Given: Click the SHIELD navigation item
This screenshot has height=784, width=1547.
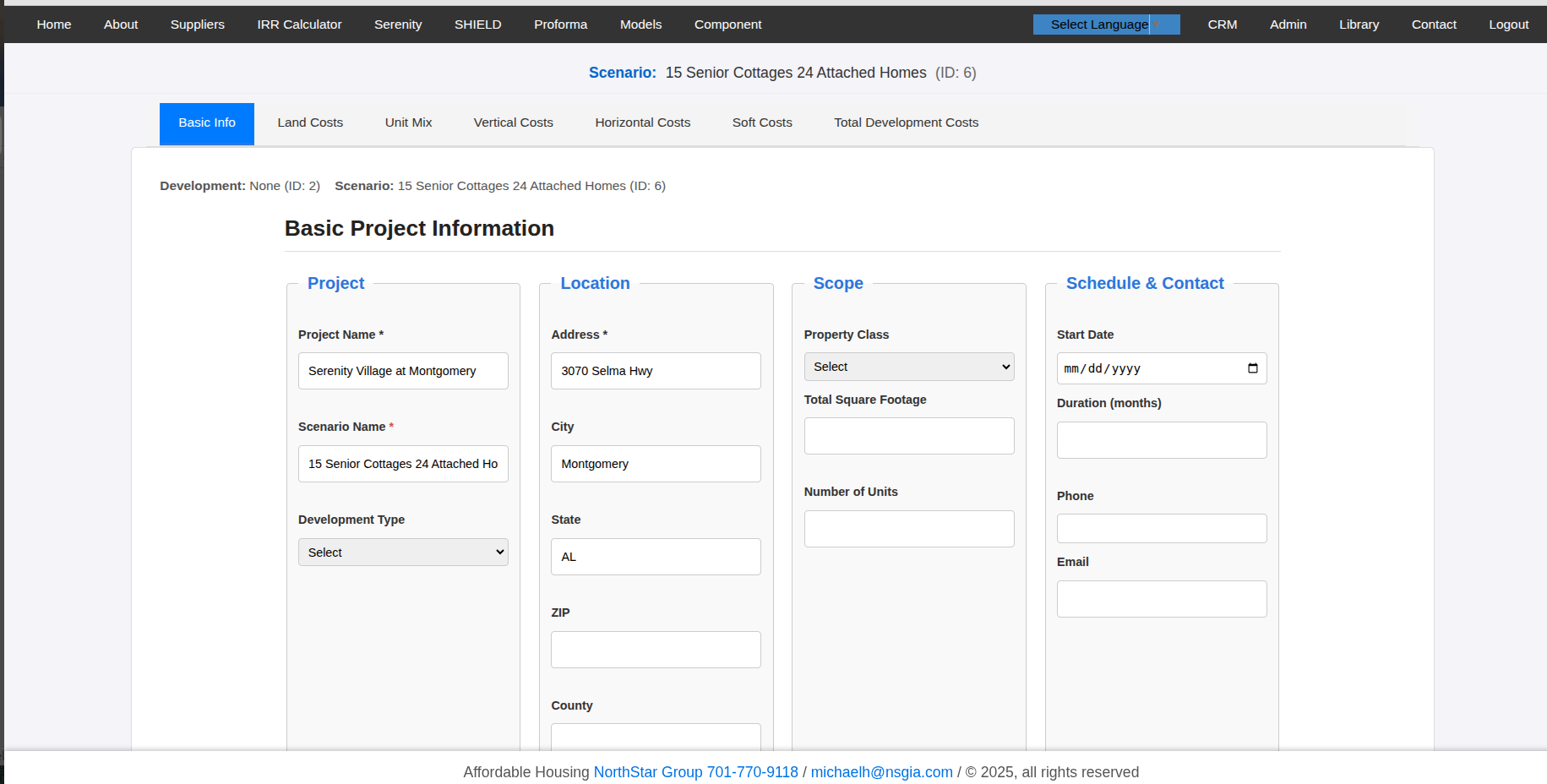Looking at the screenshot, I should [477, 24].
